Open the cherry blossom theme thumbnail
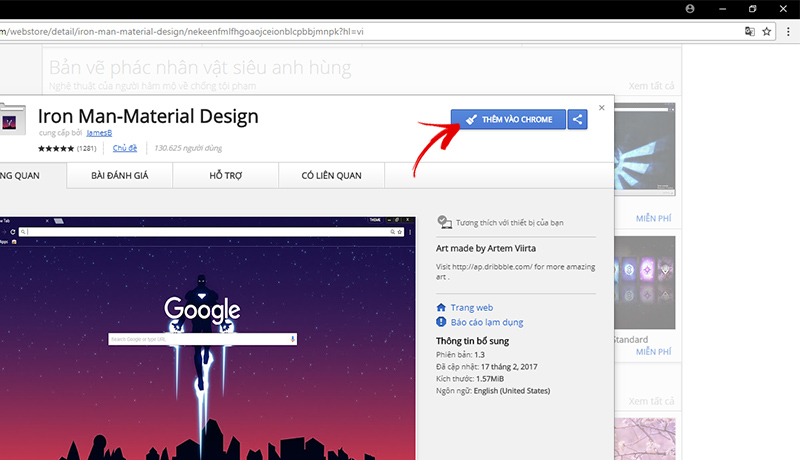Screen dimensions: 800x460 (645, 439)
